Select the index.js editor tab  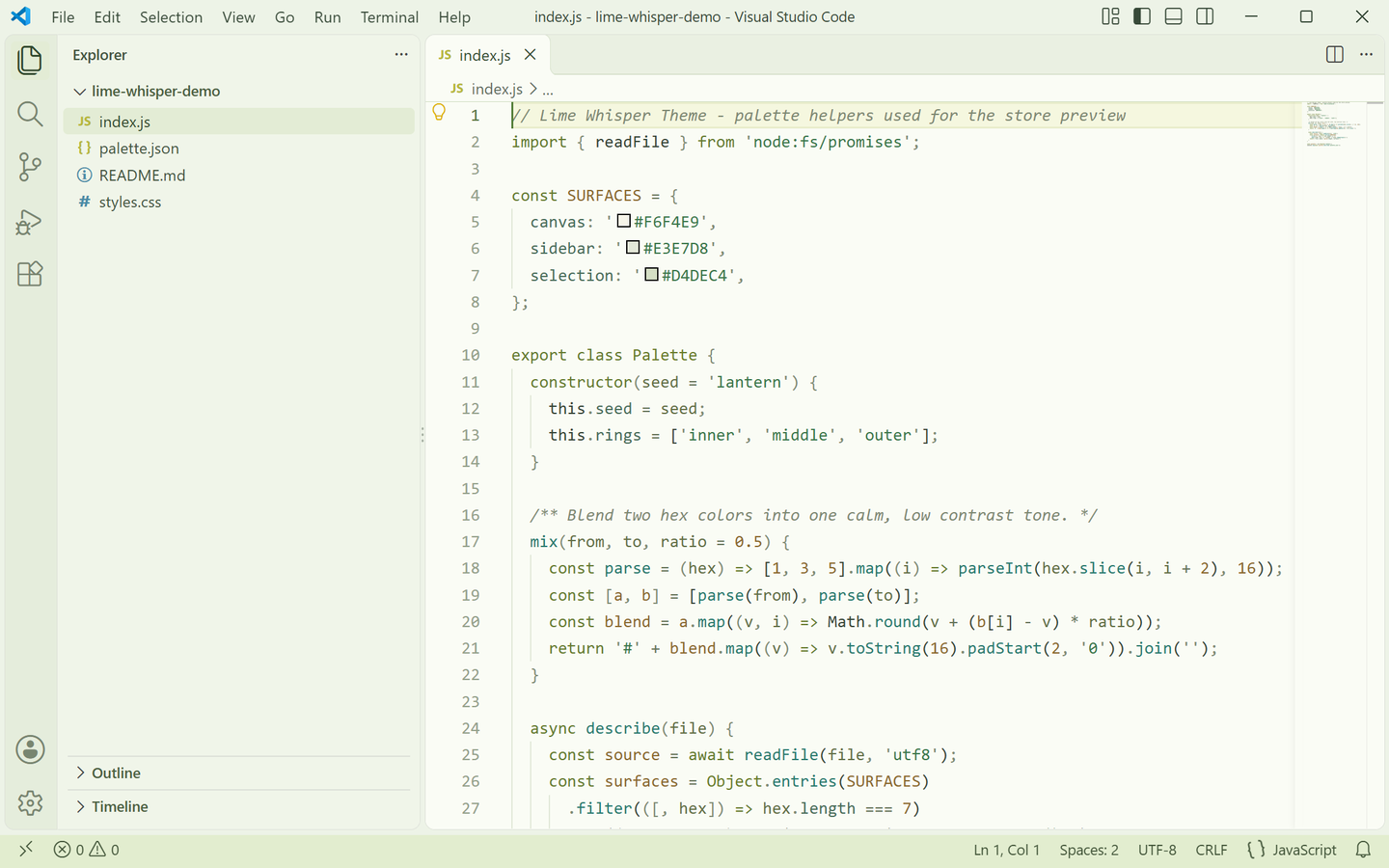487,55
